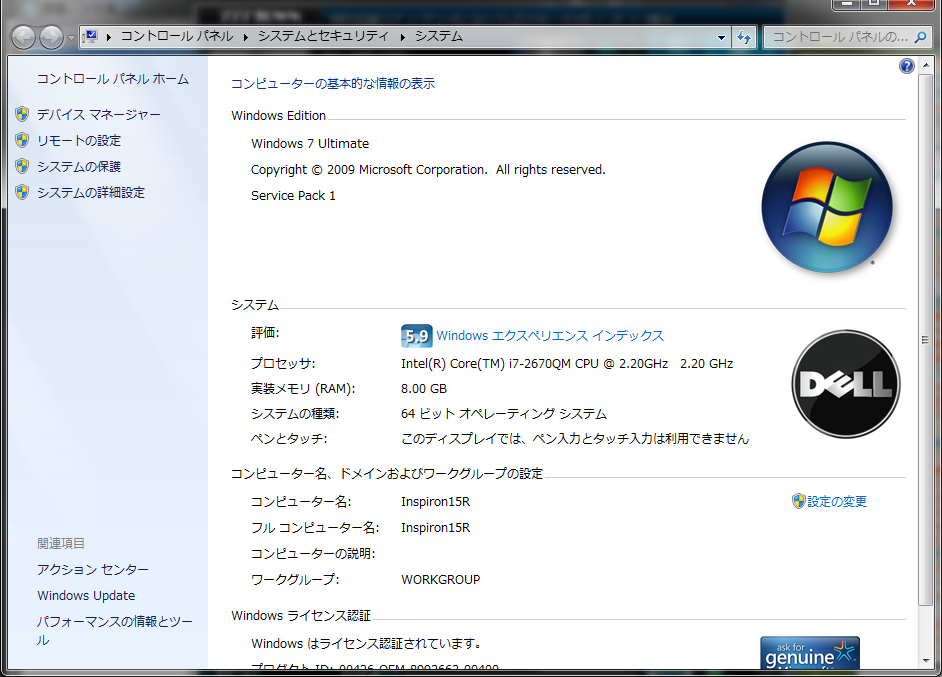Click Windows はライセンス認証されています text
This screenshot has height=677, width=942.
[367, 643]
